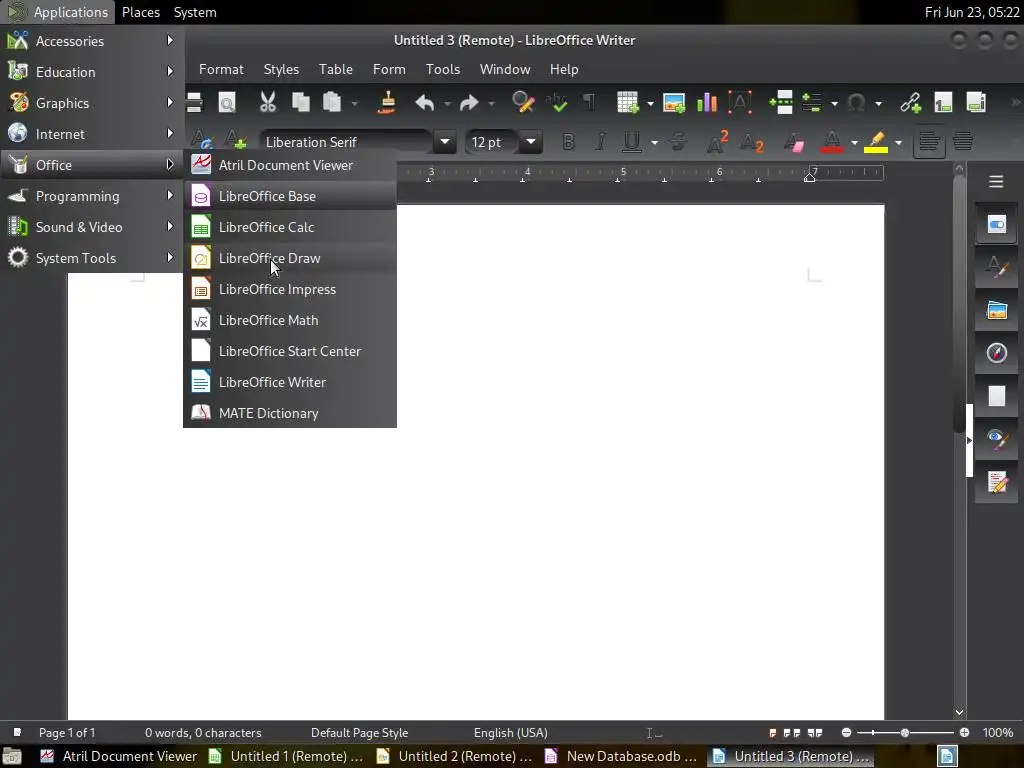Expand the Accessories application category

click(91, 40)
